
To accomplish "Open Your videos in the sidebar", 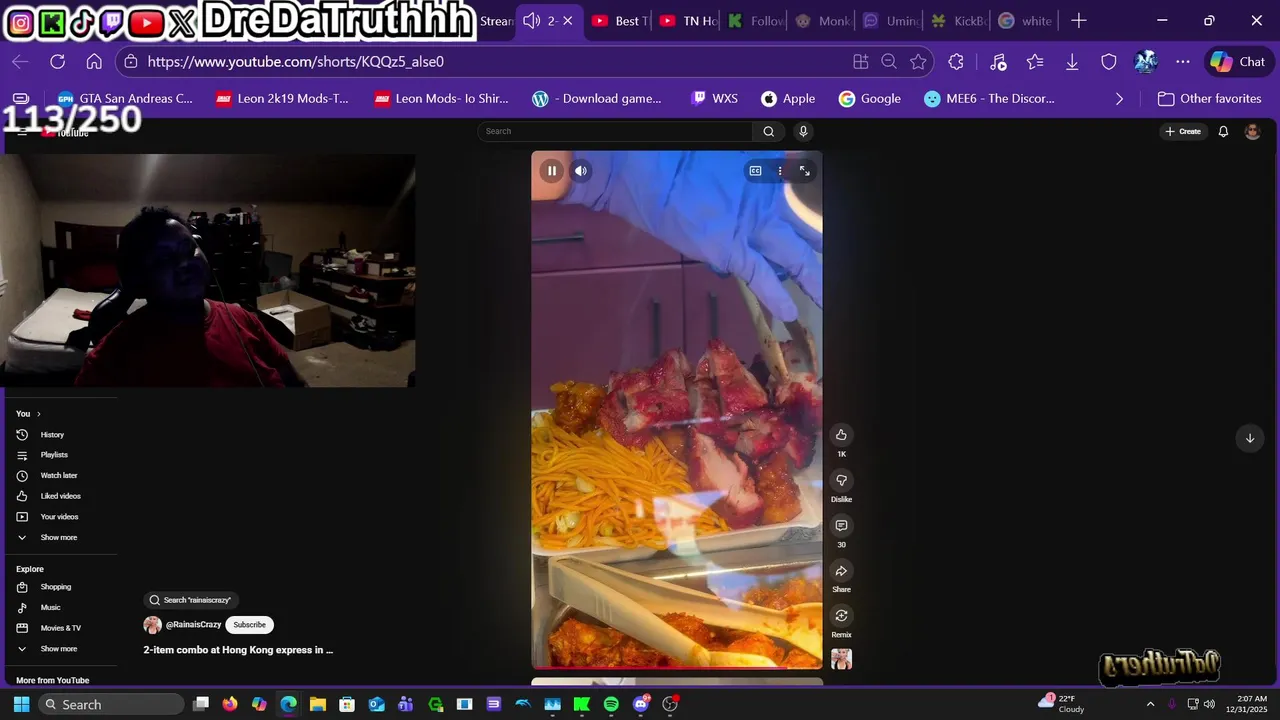I will pos(60,517).
